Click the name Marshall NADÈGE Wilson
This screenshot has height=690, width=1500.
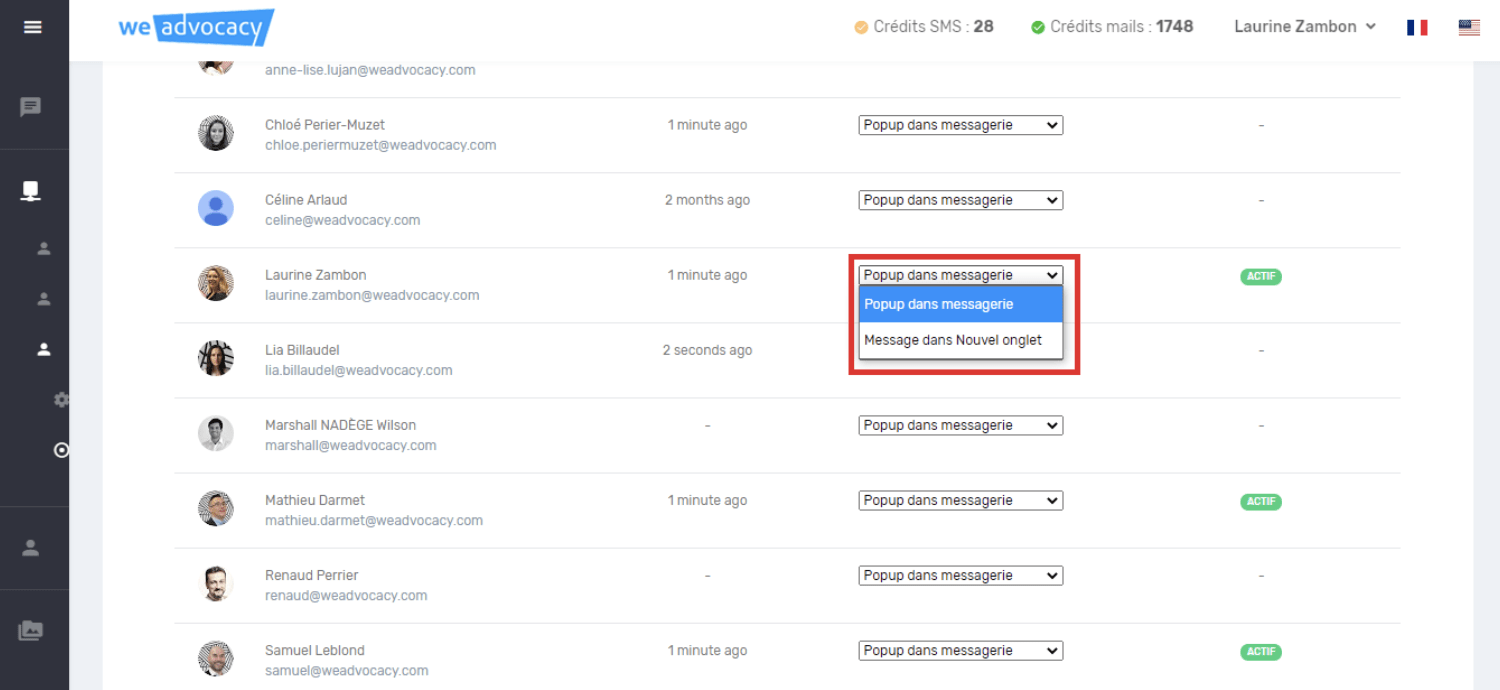coord(341,425)
